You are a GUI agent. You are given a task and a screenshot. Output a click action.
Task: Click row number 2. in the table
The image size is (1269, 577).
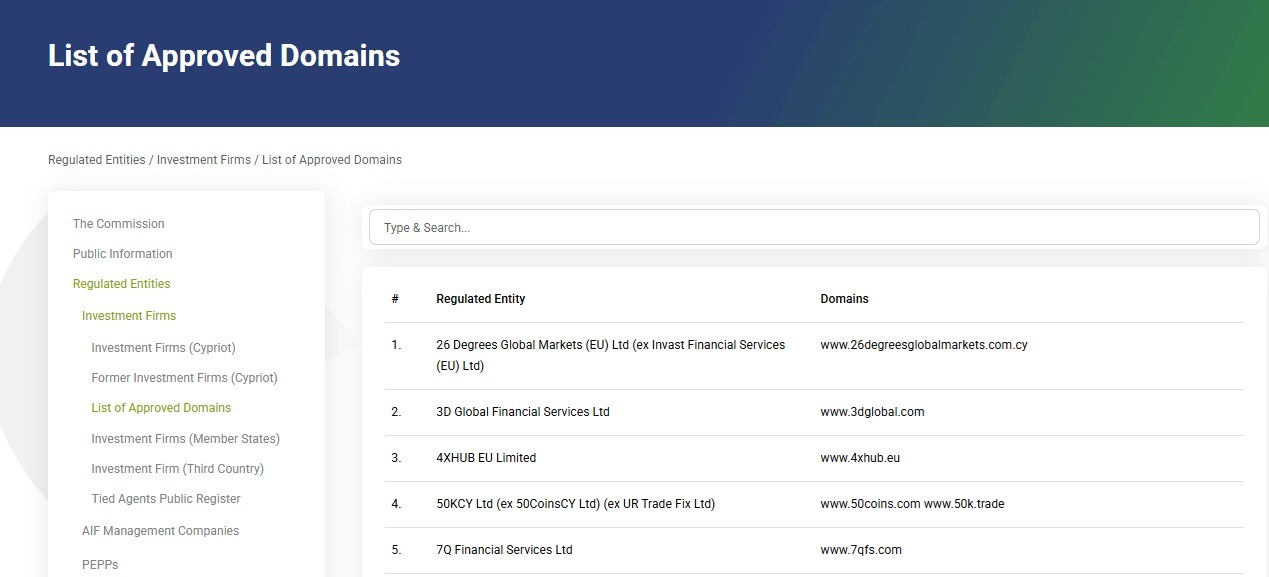pyautogui.click(x=396, y=412)
